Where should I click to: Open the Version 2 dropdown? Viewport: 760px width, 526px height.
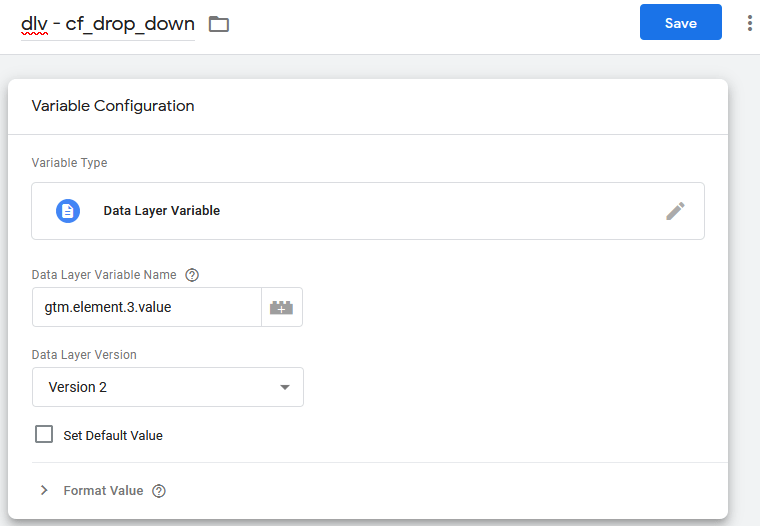(x=167, y=387)
